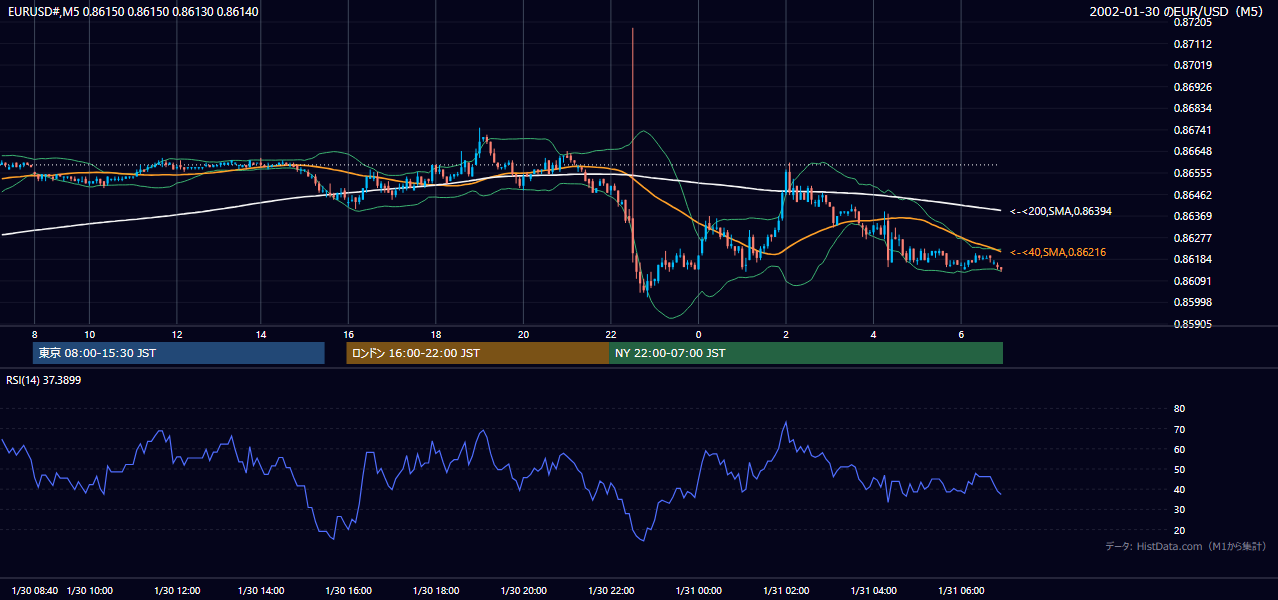Click the 0.87205 price axis value
This screenshot has width=1278, height=600.
coord(1192,22)
